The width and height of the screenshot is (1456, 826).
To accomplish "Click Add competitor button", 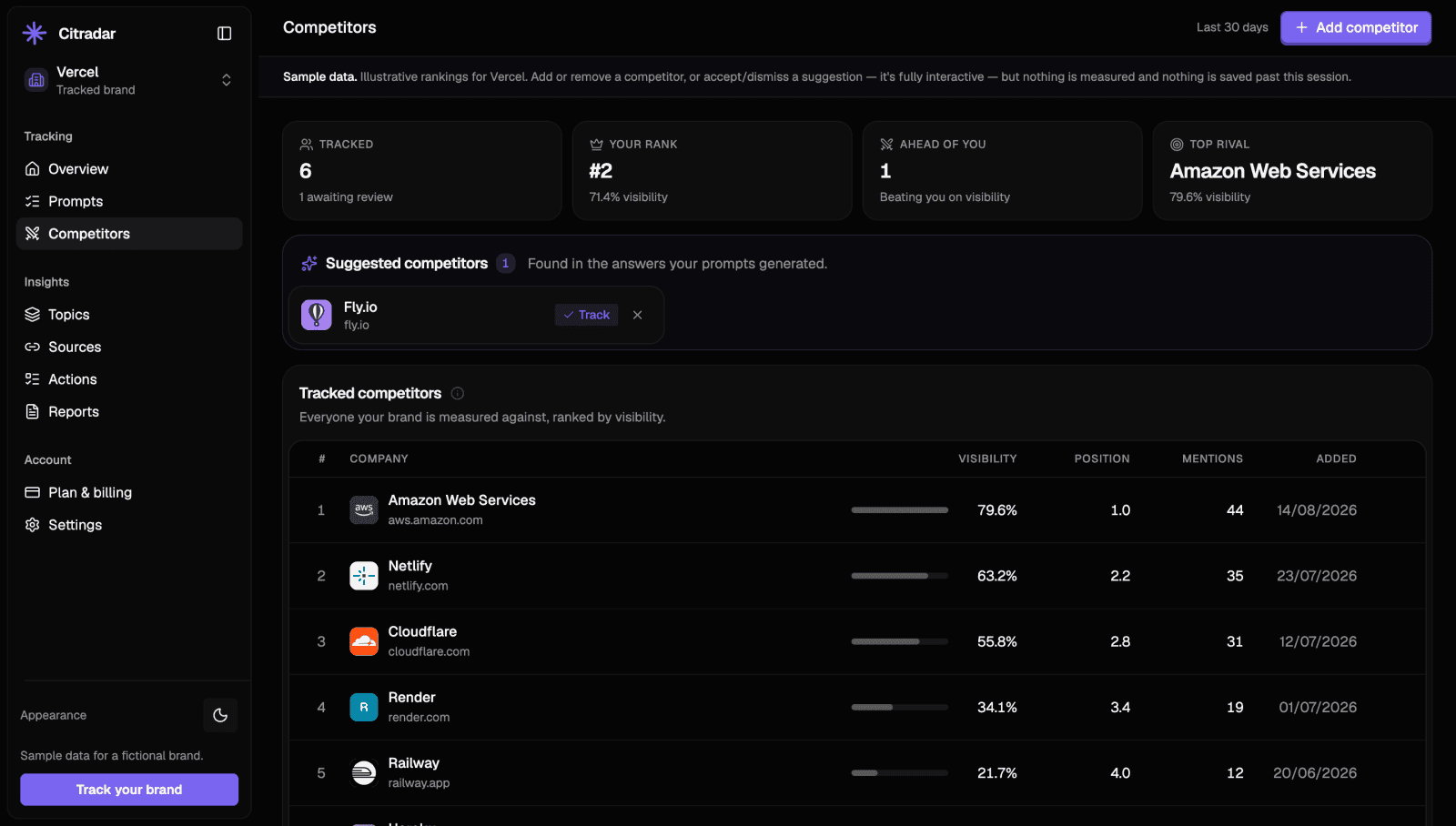I will (x=1356, y=27).
